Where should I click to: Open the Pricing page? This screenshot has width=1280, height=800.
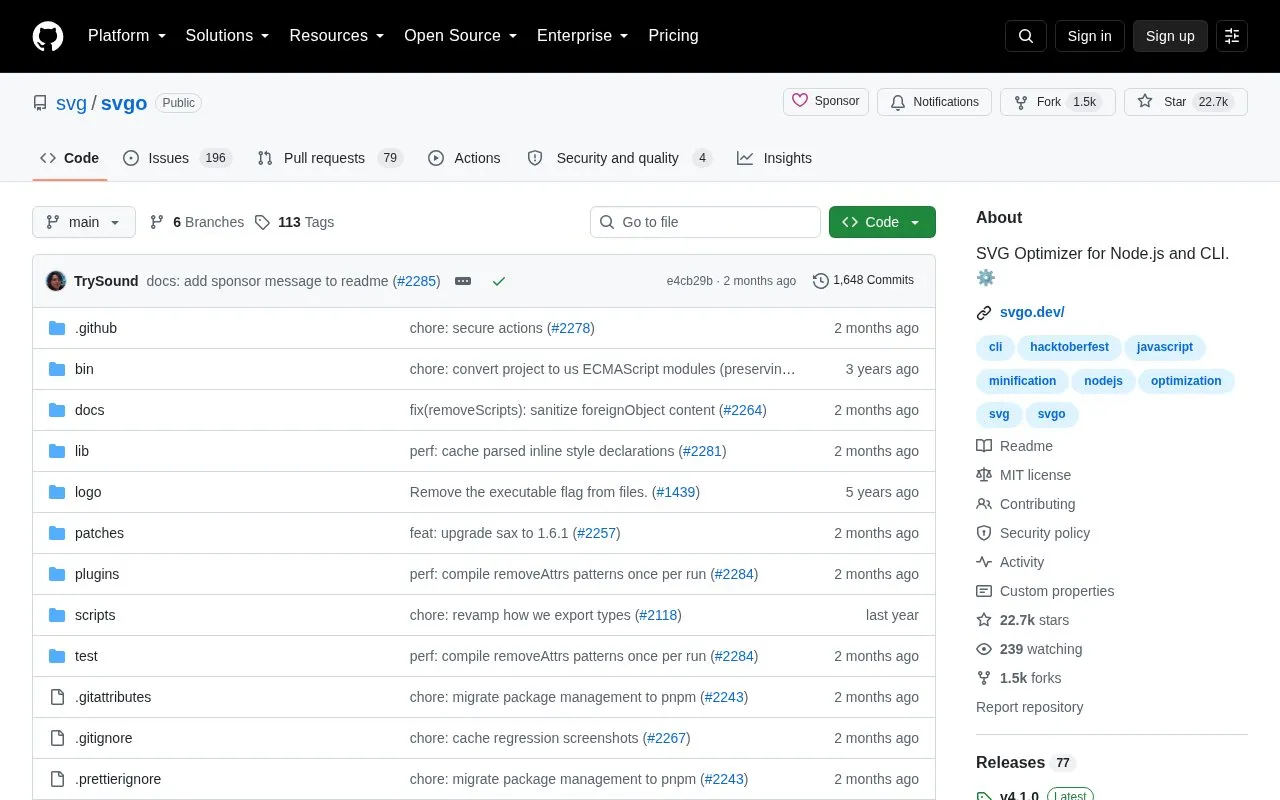point(673,36)
